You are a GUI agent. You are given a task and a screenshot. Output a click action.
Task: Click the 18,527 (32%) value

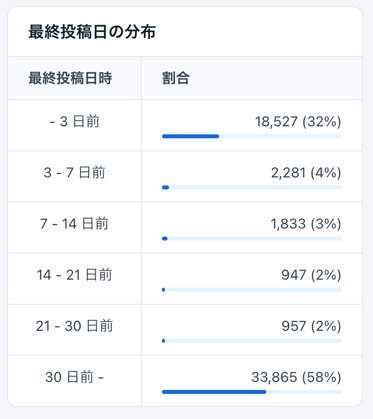pos(298,122)
